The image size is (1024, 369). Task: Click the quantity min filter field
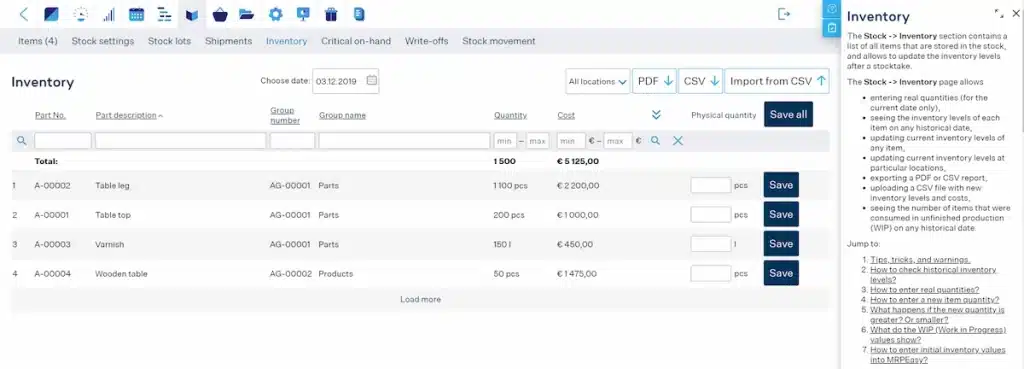(505, 140)
